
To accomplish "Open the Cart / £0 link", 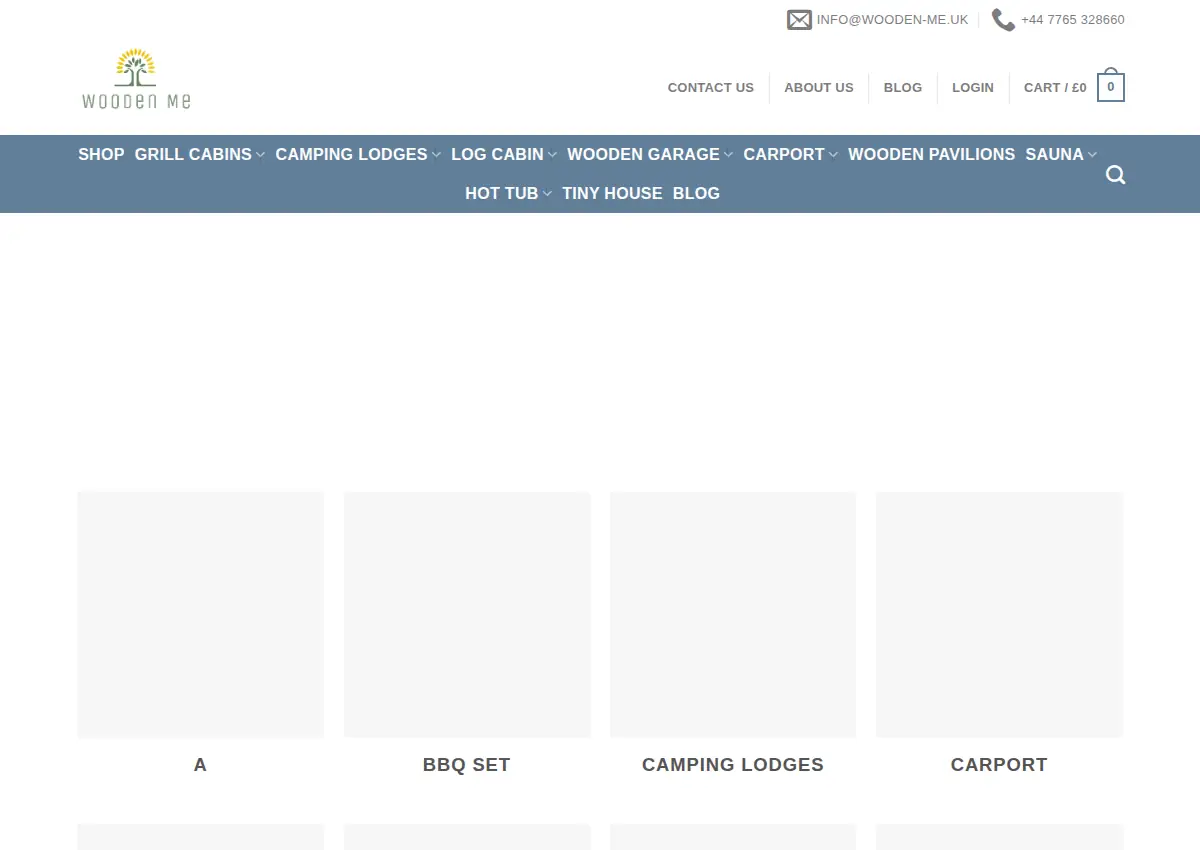I will point(1055,87).
